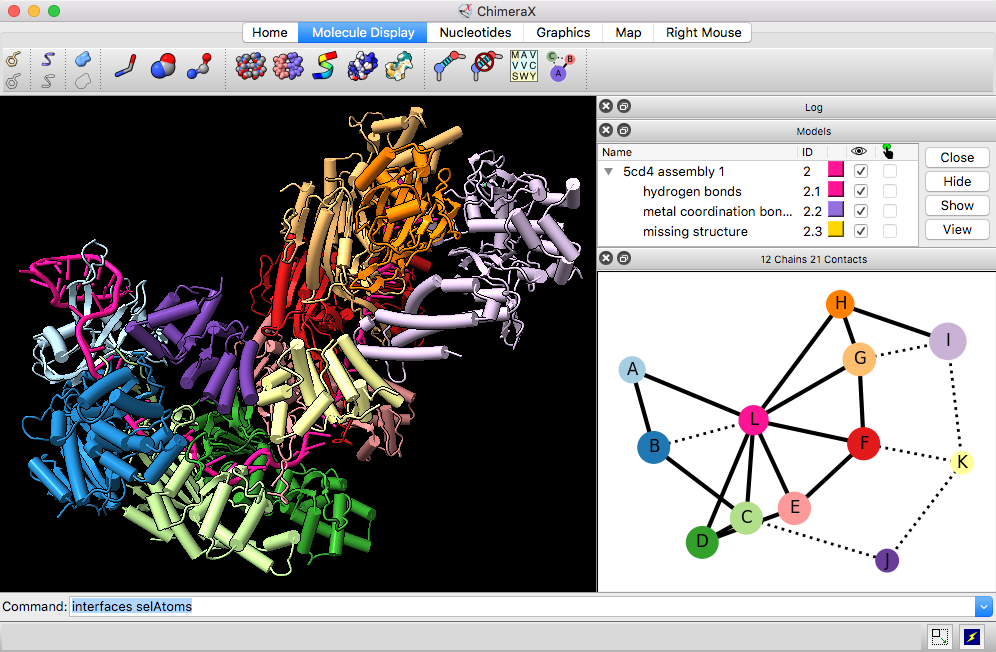The image size is (996, 652).
Task: Open color swatch for metal coordination bonds
Action: coord(836,211)
